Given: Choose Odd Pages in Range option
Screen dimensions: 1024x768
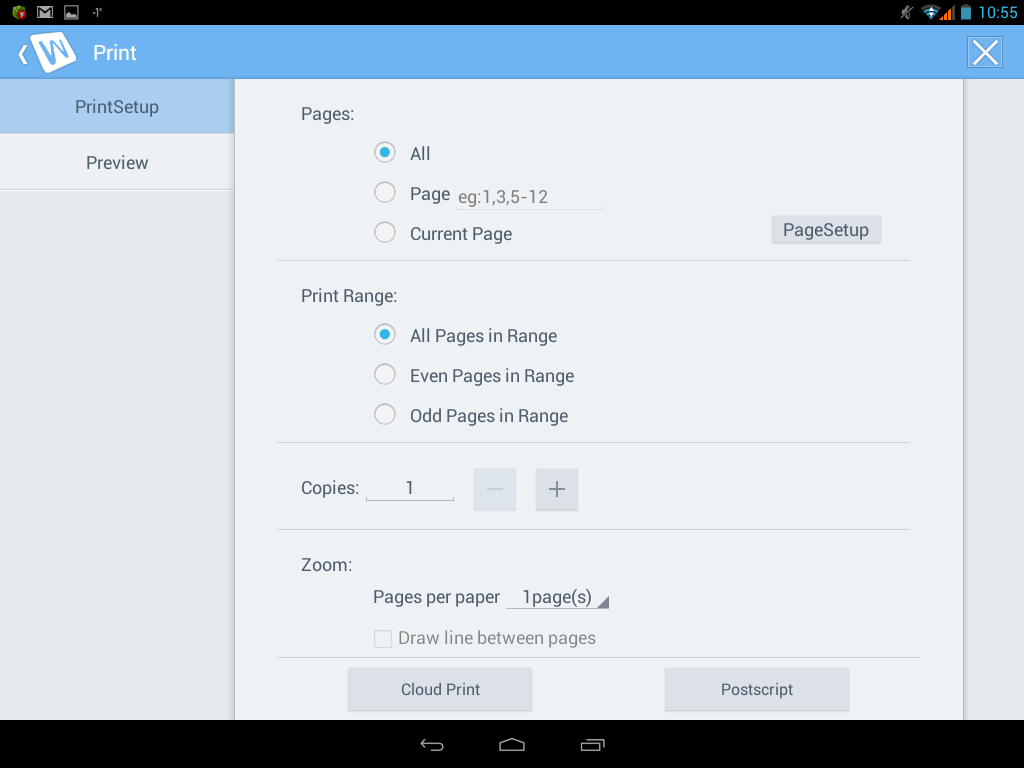Looking at the screenshot, I should [385, 415].
